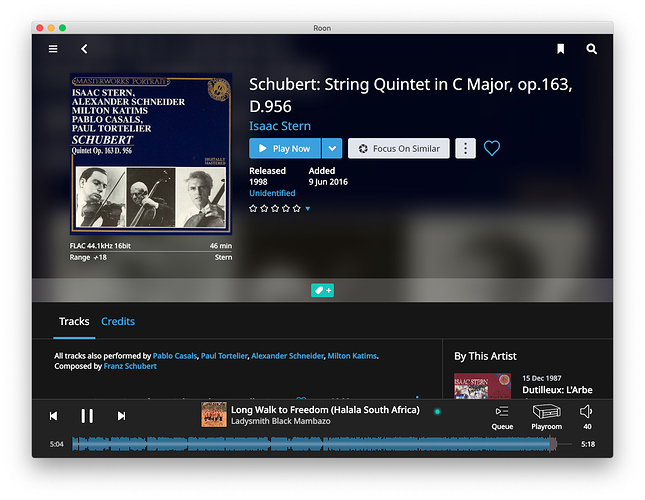
Task: Click Focus On Similar button
Action: coord(399,148)
